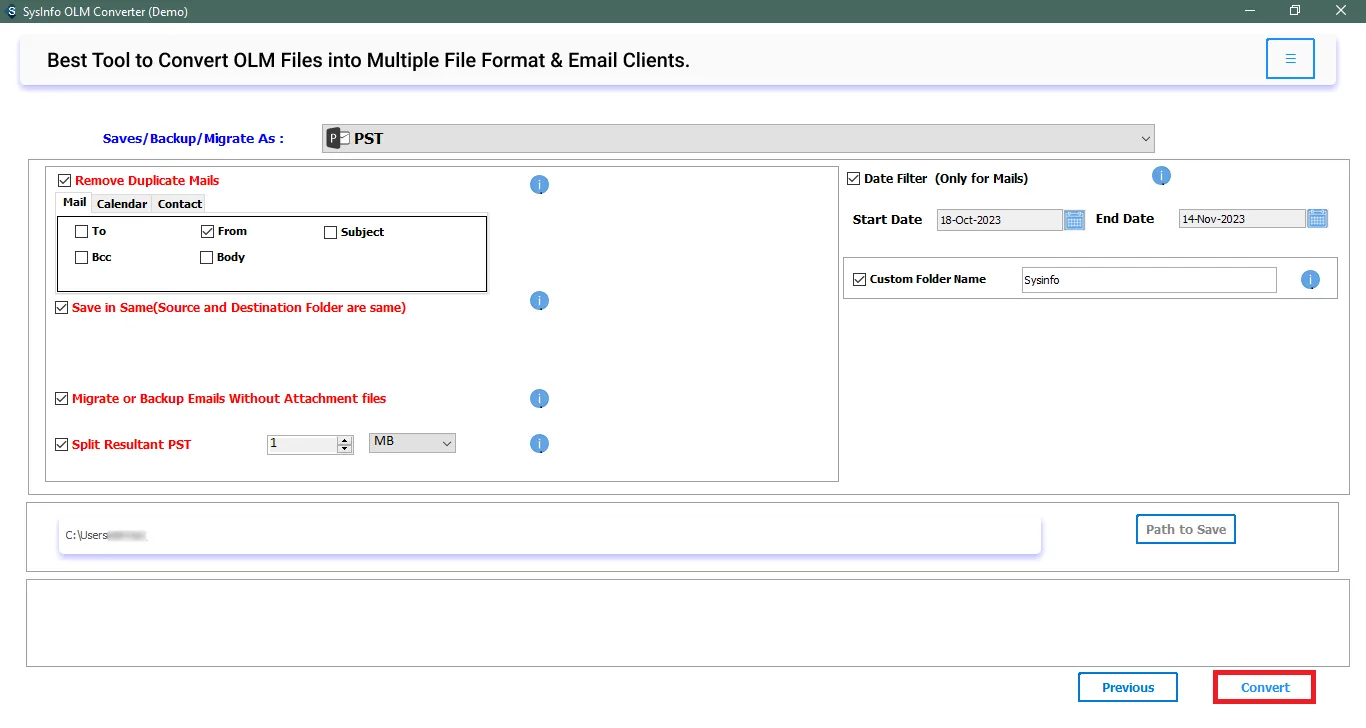Viewport: 1366px width, 728px height.
Task: Click info icon beside Remove Duplicate Mails
Action: point(539,185)
